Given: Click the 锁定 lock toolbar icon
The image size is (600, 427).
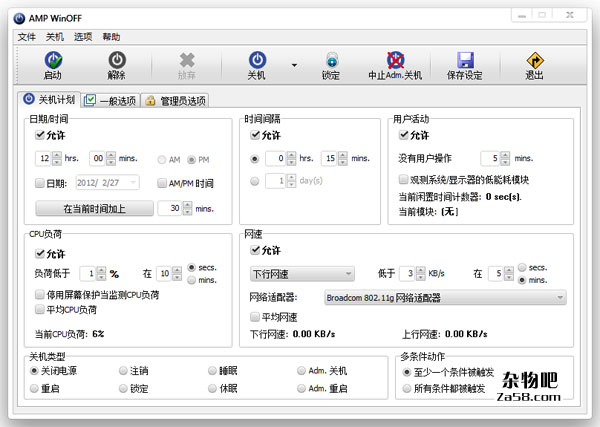Looking at the screenshot, I should [x=331, y=60].
